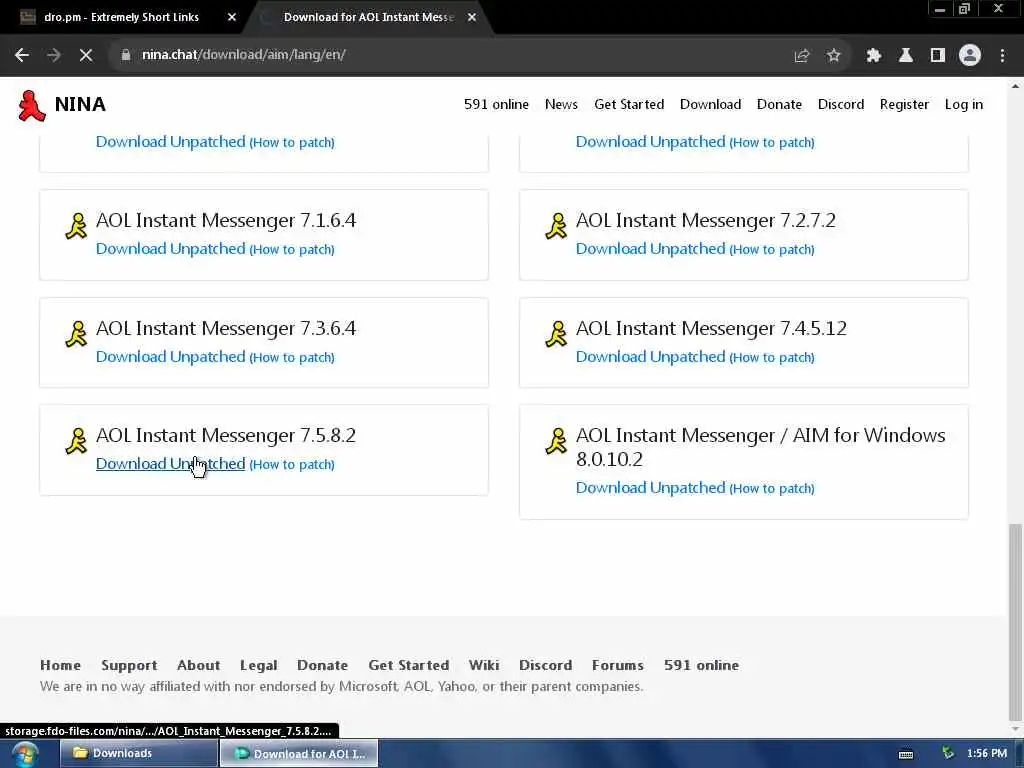1024x768 pixels.
Task: Open the Extensions puzzle icon
Action: pos(874,56)
